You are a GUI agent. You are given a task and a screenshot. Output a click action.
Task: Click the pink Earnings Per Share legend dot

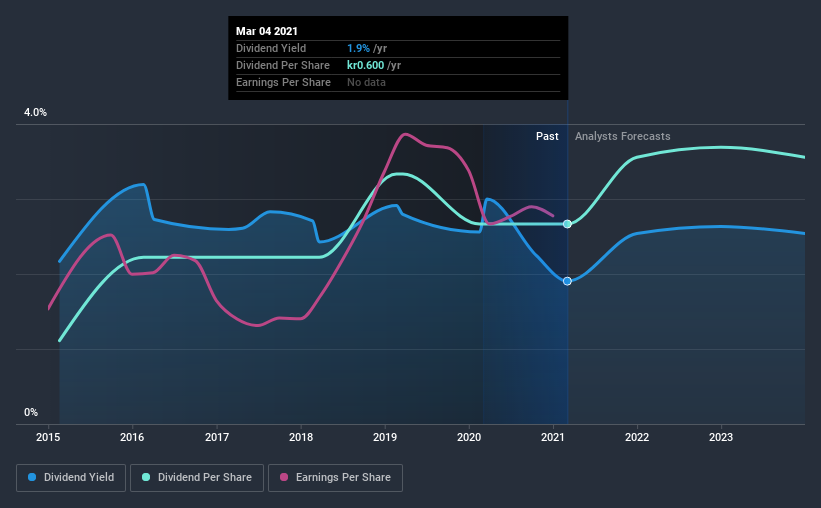click(284, 477)
